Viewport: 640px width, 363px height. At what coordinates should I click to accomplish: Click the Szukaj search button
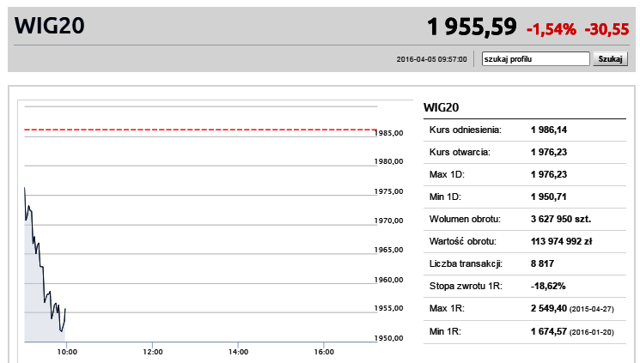(610, 59)
